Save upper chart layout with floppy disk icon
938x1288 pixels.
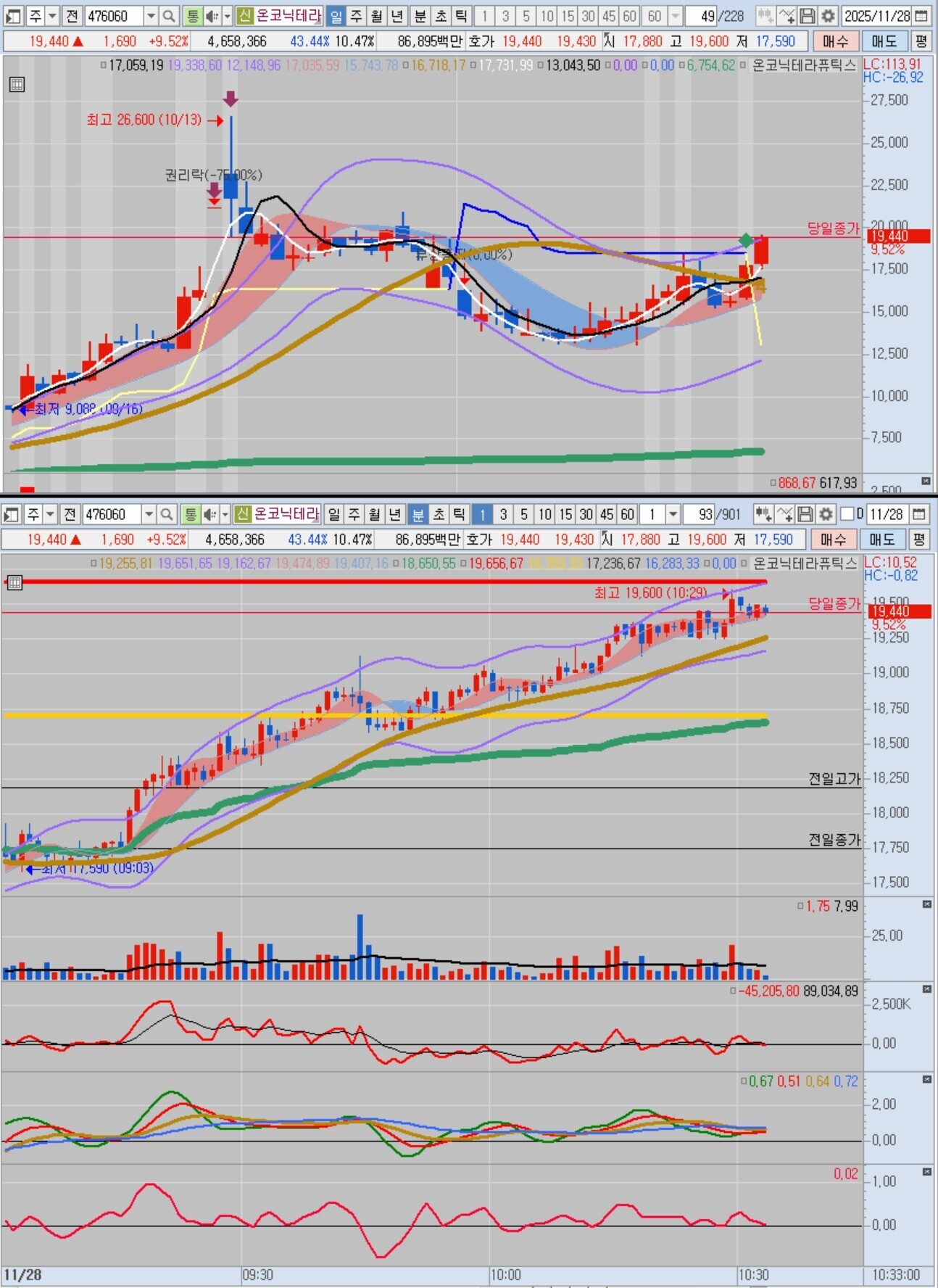click(808, 16)
